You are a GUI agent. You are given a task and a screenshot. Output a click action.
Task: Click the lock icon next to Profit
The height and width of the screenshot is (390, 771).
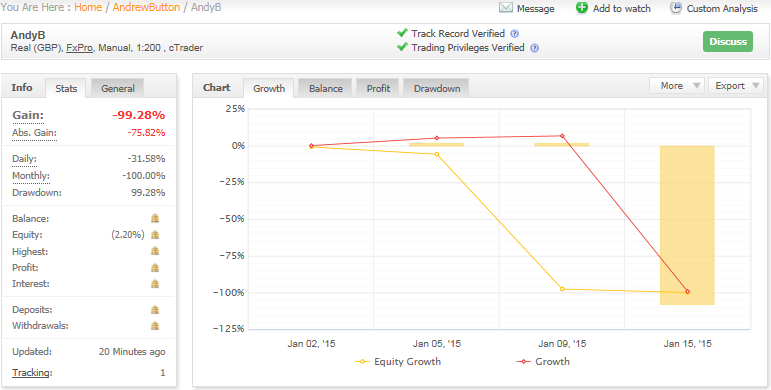(x=155, y=268)
